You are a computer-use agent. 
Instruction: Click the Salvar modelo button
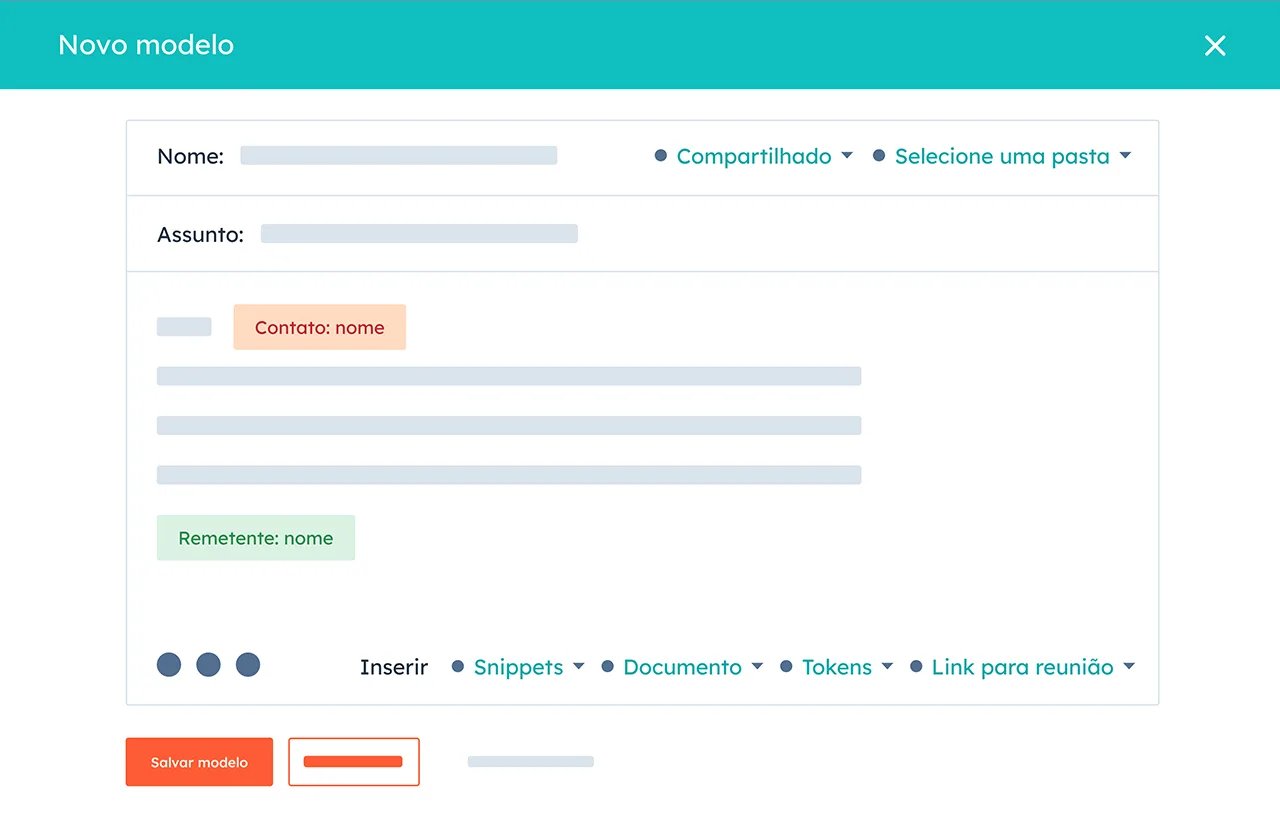point(199,761)
